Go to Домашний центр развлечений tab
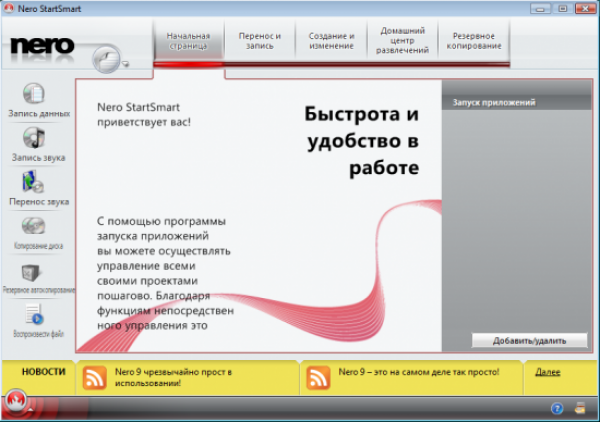The width and height of the screenshot is (600, 422). tap(402, 41)
